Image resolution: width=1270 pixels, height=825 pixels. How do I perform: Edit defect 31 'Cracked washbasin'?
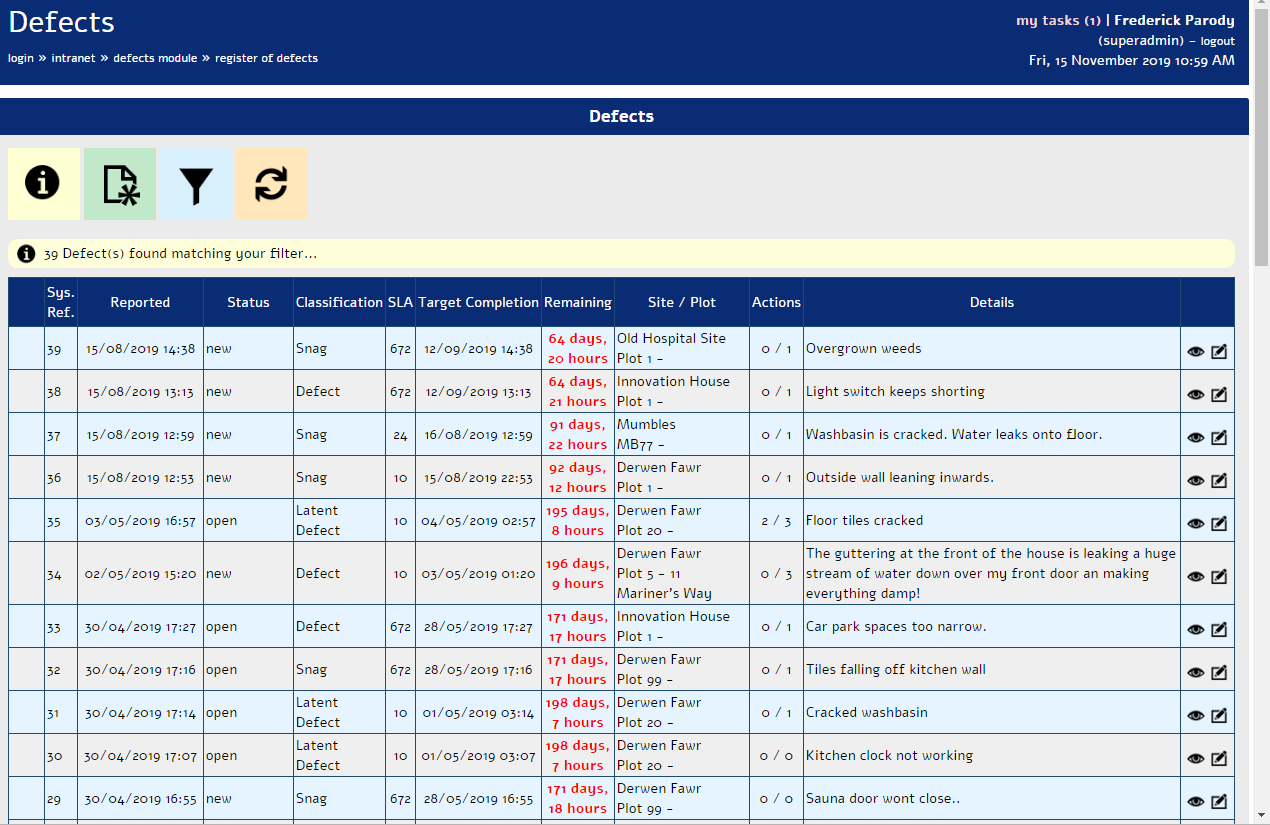click(1219, 712)
